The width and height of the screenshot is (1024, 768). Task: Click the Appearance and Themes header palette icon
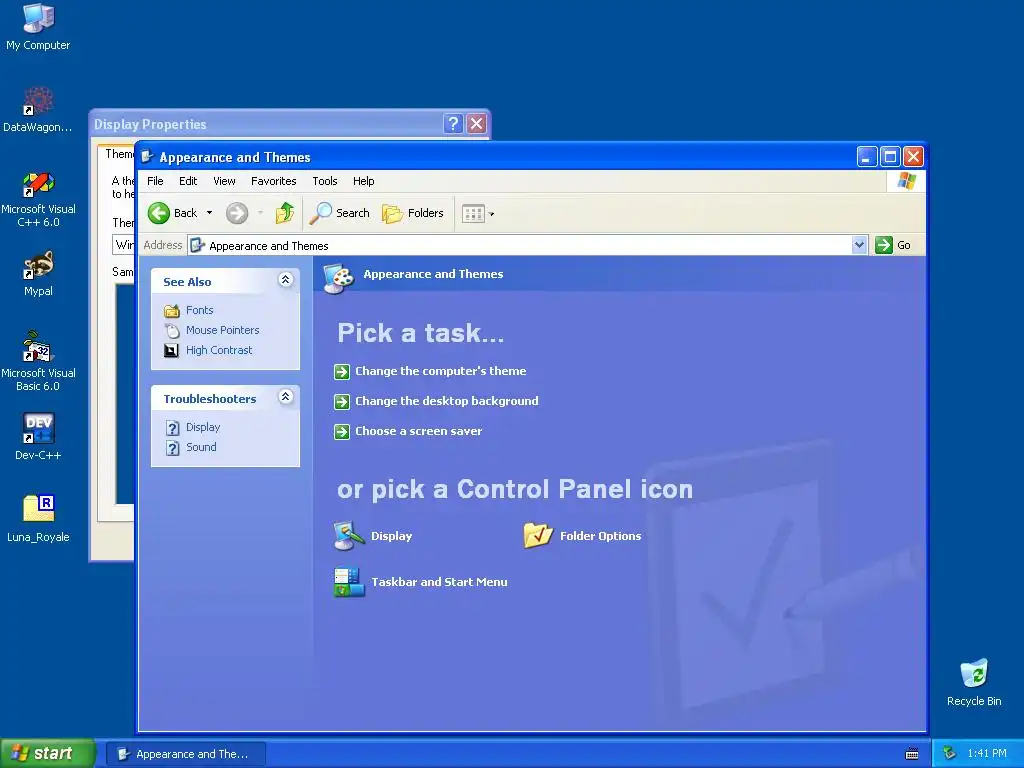tap(339, 278)
